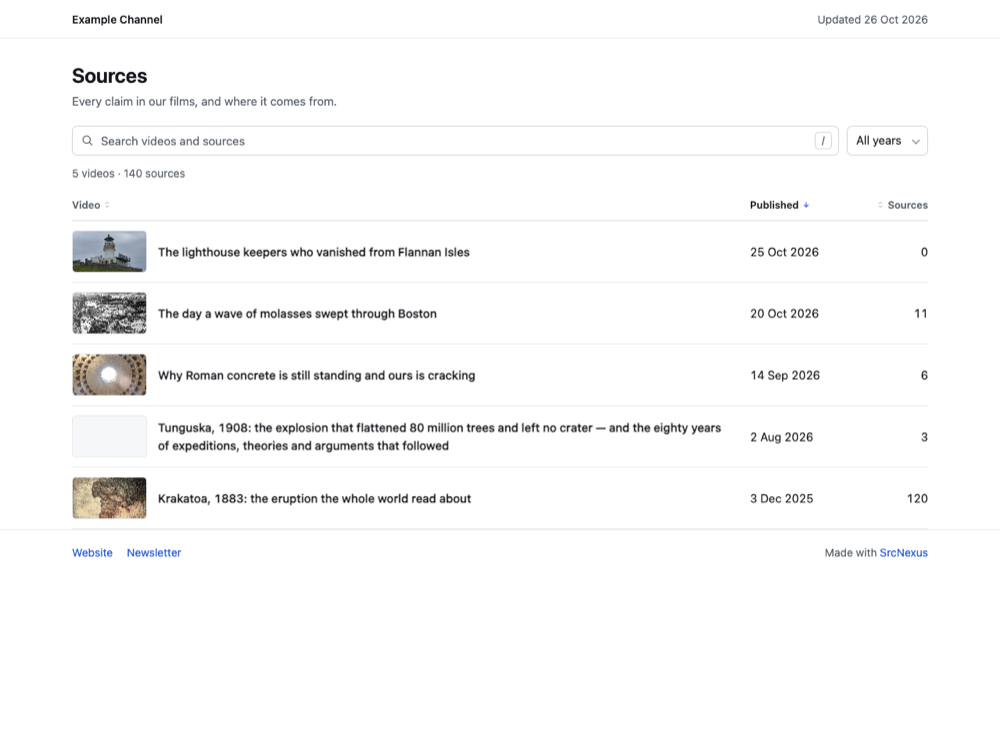Open the "Tunguska, 1908" video title
The height and width of the screenshot is (748, 1000).
(x=439, y=437)
